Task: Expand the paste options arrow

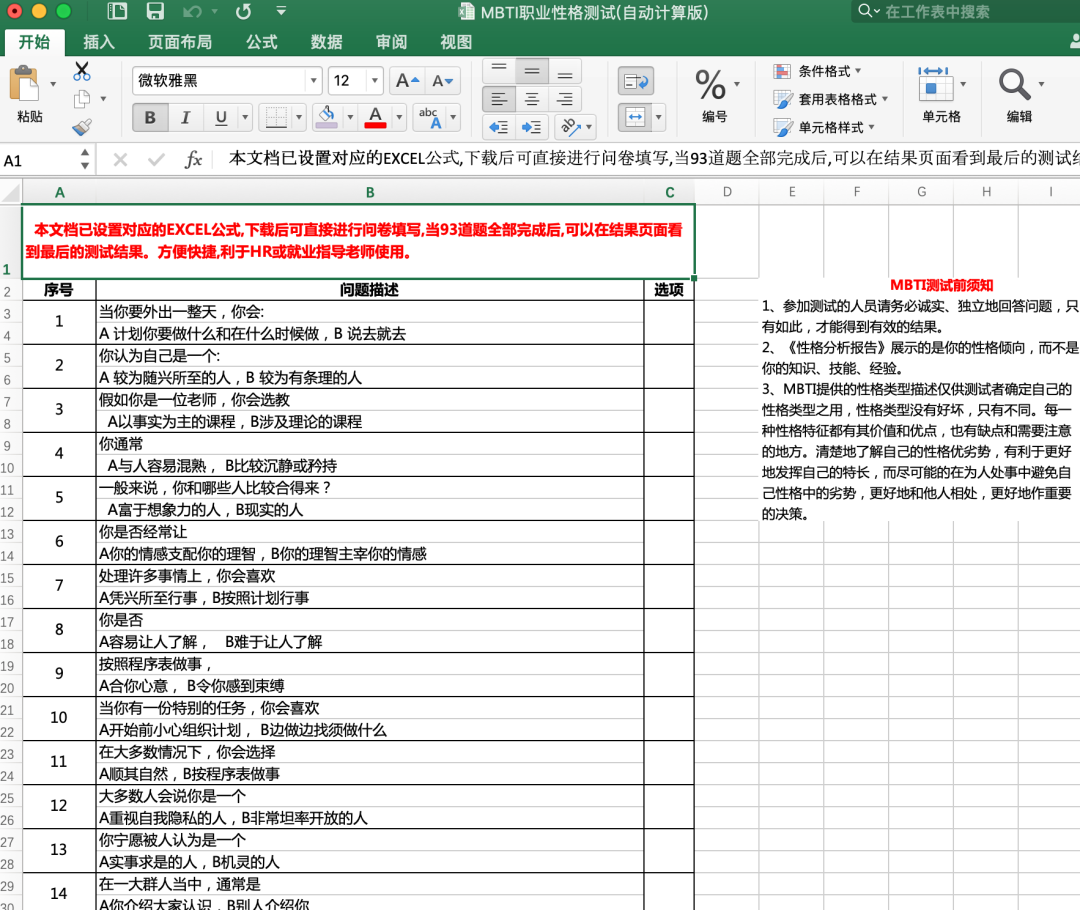Action: (53, 84)
